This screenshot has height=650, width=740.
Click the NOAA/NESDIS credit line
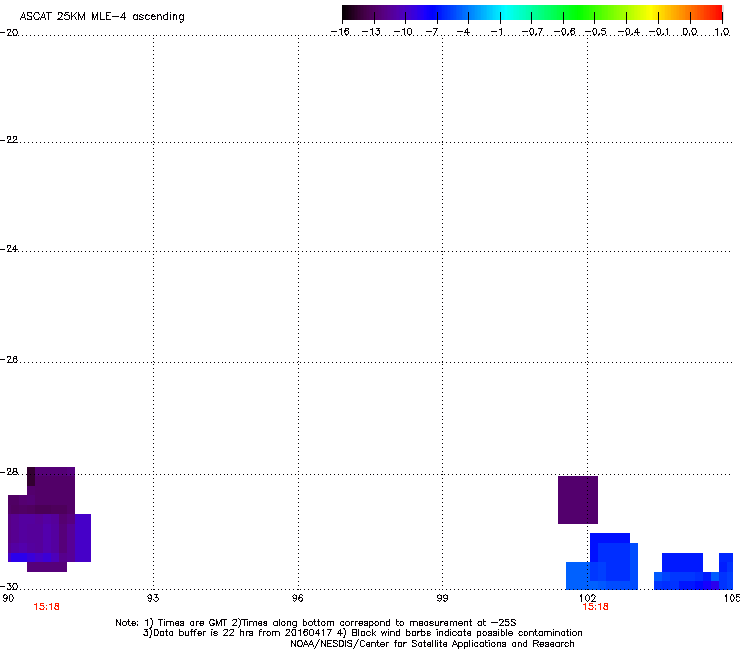[432, 644]
